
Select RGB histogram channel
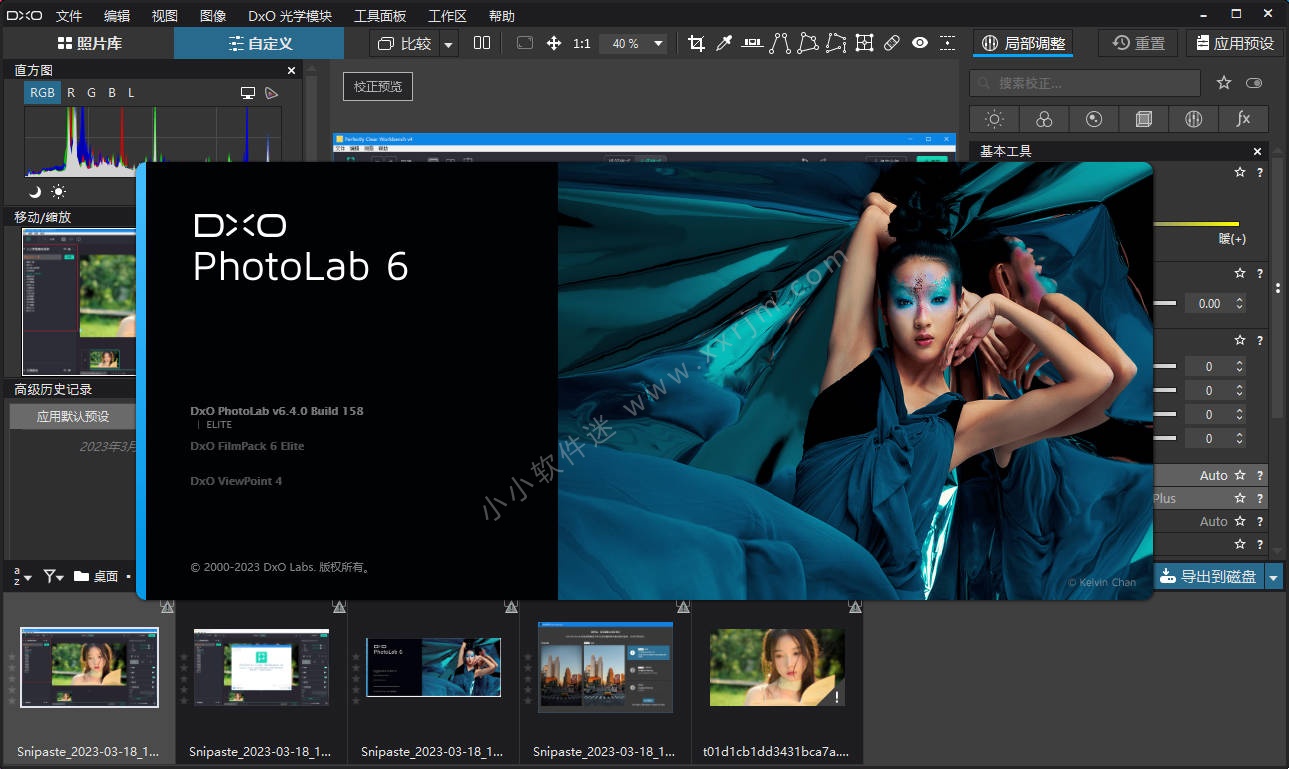coord(42,92)
